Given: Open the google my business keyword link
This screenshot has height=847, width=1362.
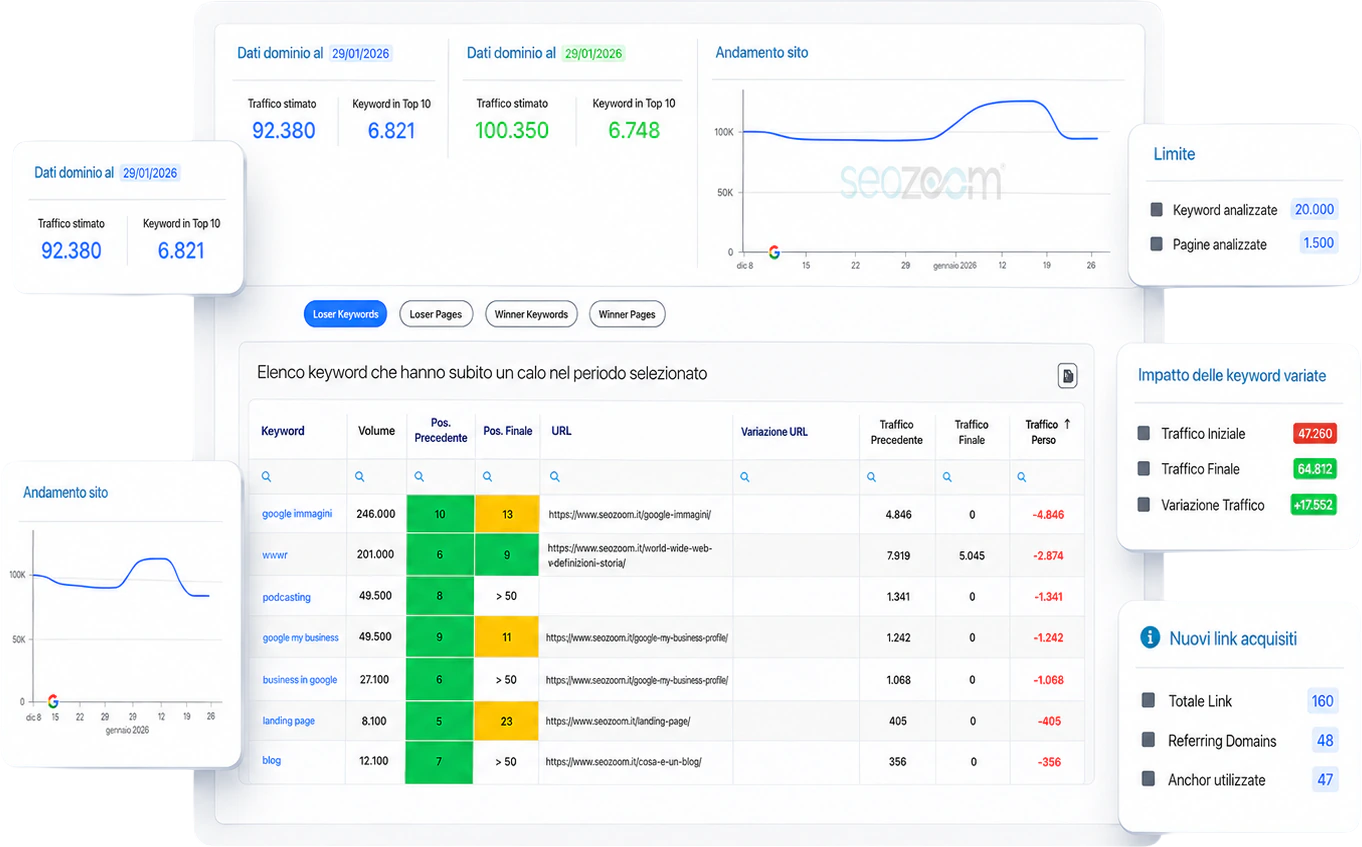Looking at the screenshot, I should pyautogui.click(x=301, y=637).
